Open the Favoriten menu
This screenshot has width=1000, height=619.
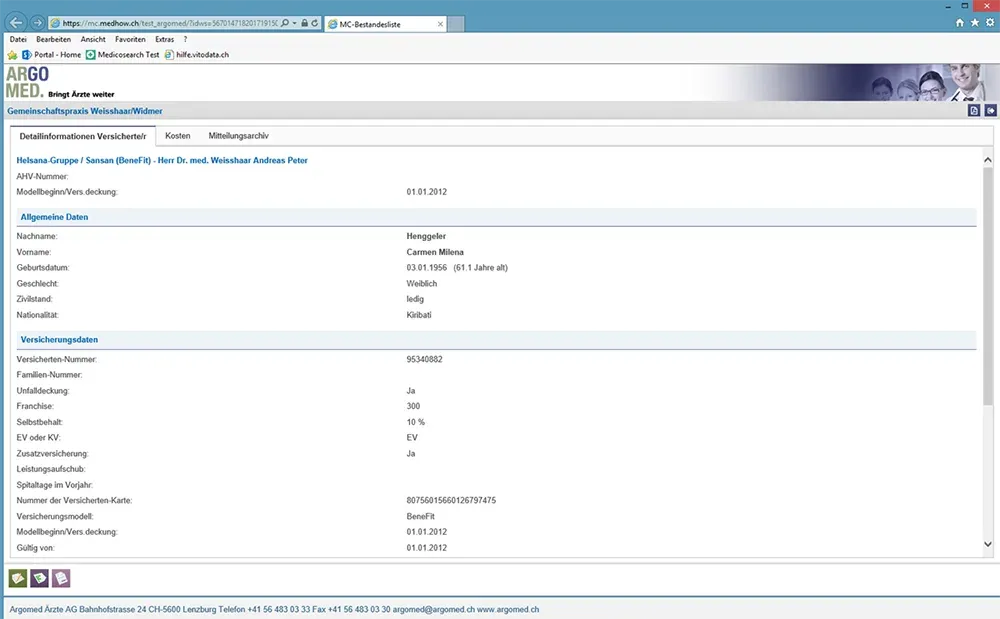(130, 40)
